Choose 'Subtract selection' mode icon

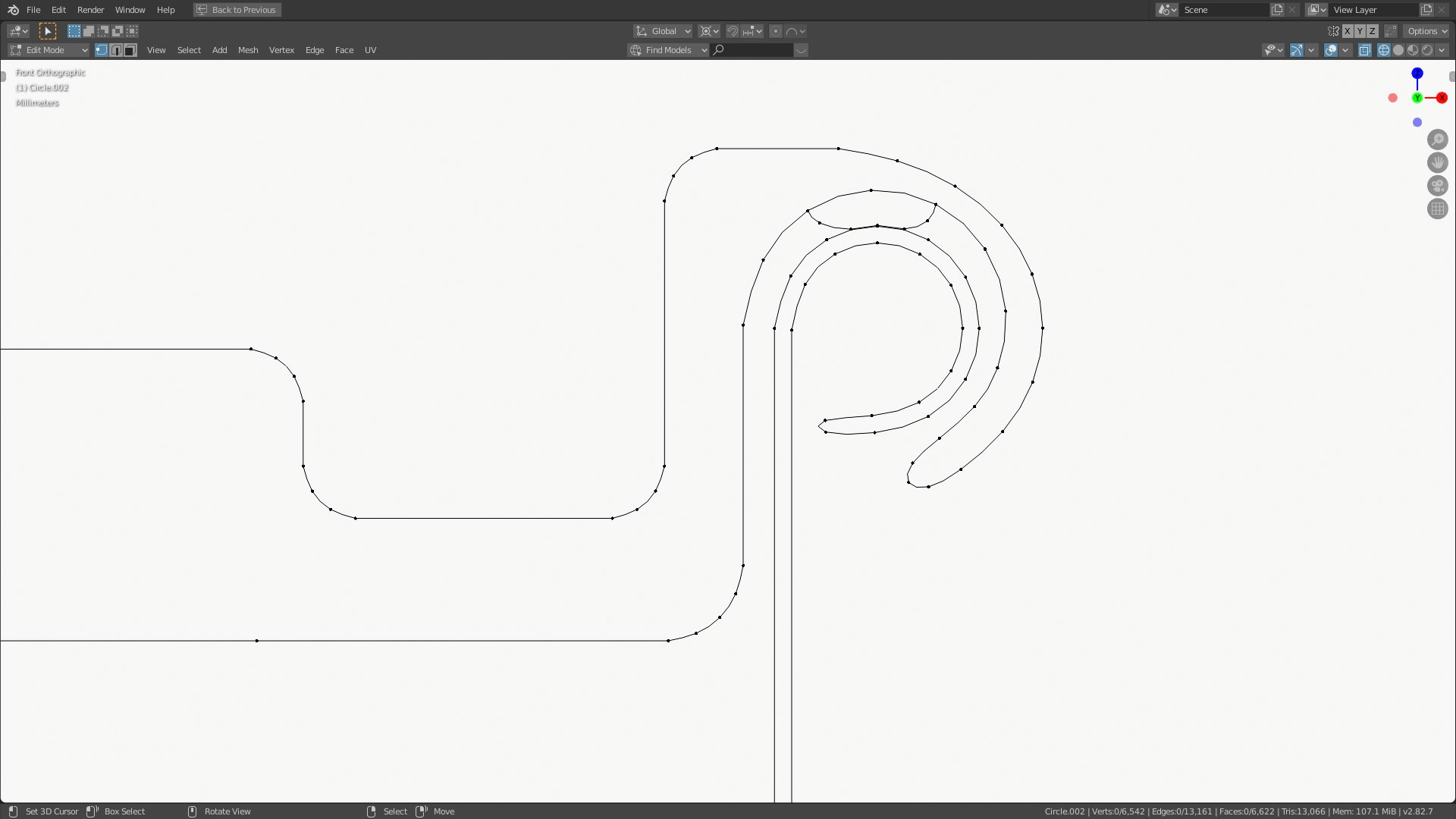point(103,31)
